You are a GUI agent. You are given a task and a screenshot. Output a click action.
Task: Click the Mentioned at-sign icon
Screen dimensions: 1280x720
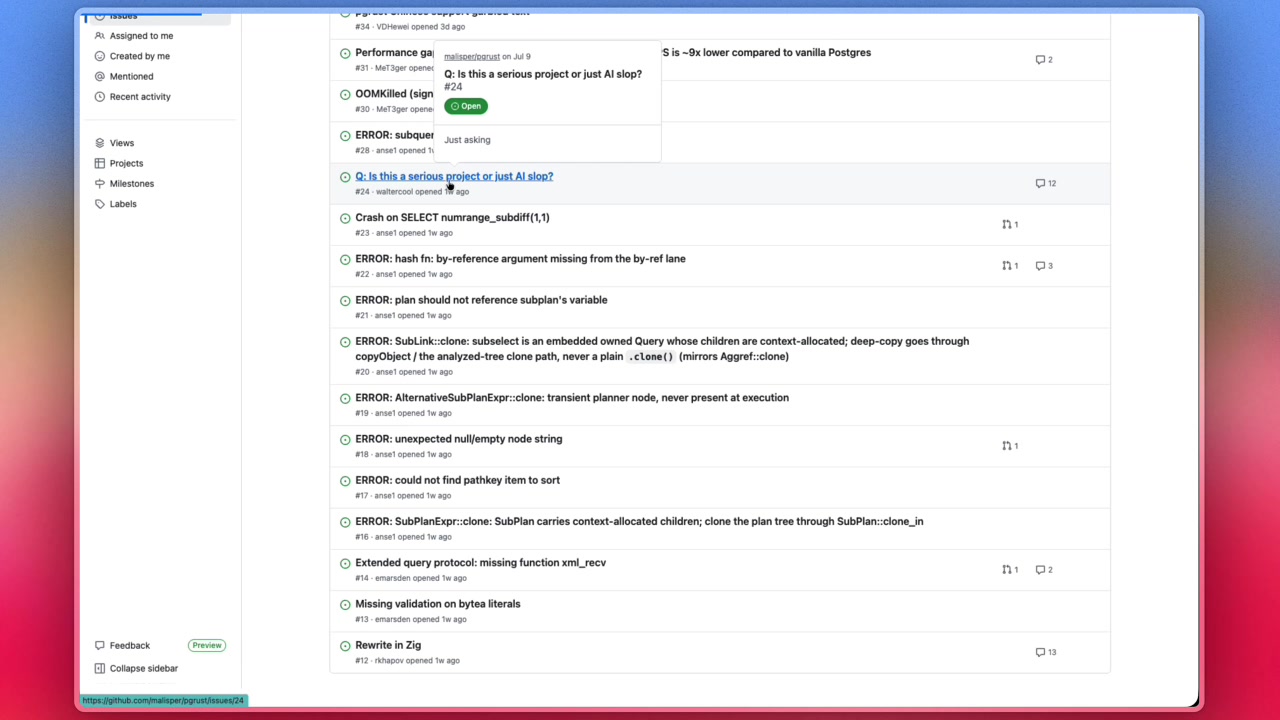99,76
